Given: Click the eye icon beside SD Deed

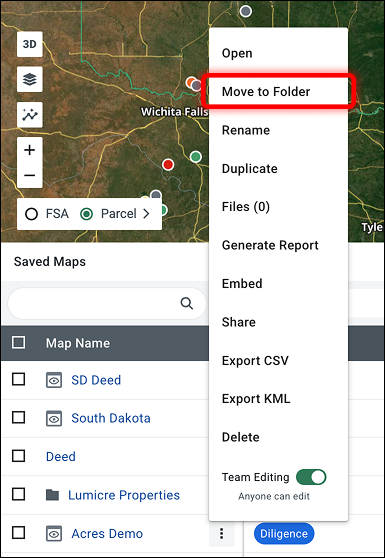Looking at the screenshot, I should click(x=54, y=380).
